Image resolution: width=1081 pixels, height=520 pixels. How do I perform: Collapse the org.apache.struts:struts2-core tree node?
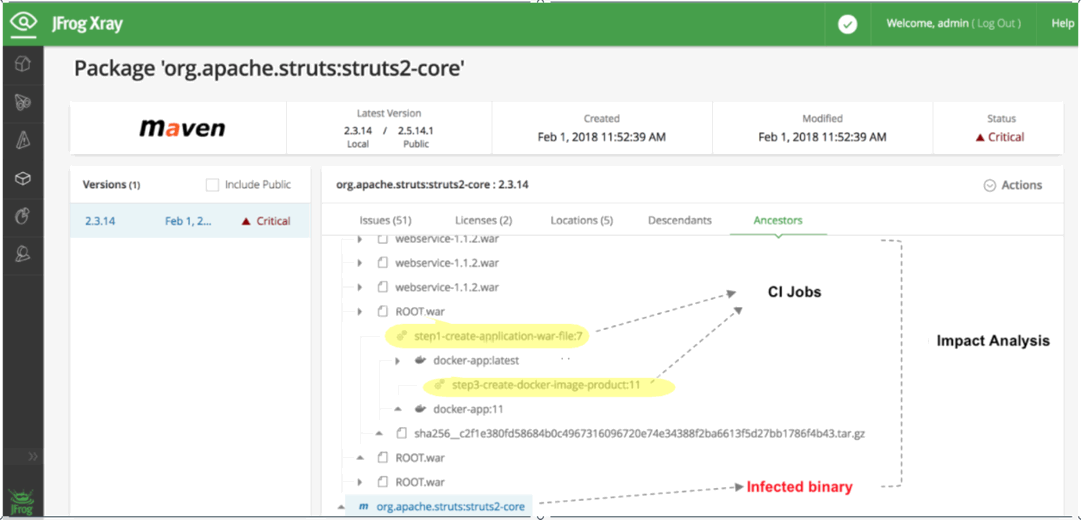point(341,507)
